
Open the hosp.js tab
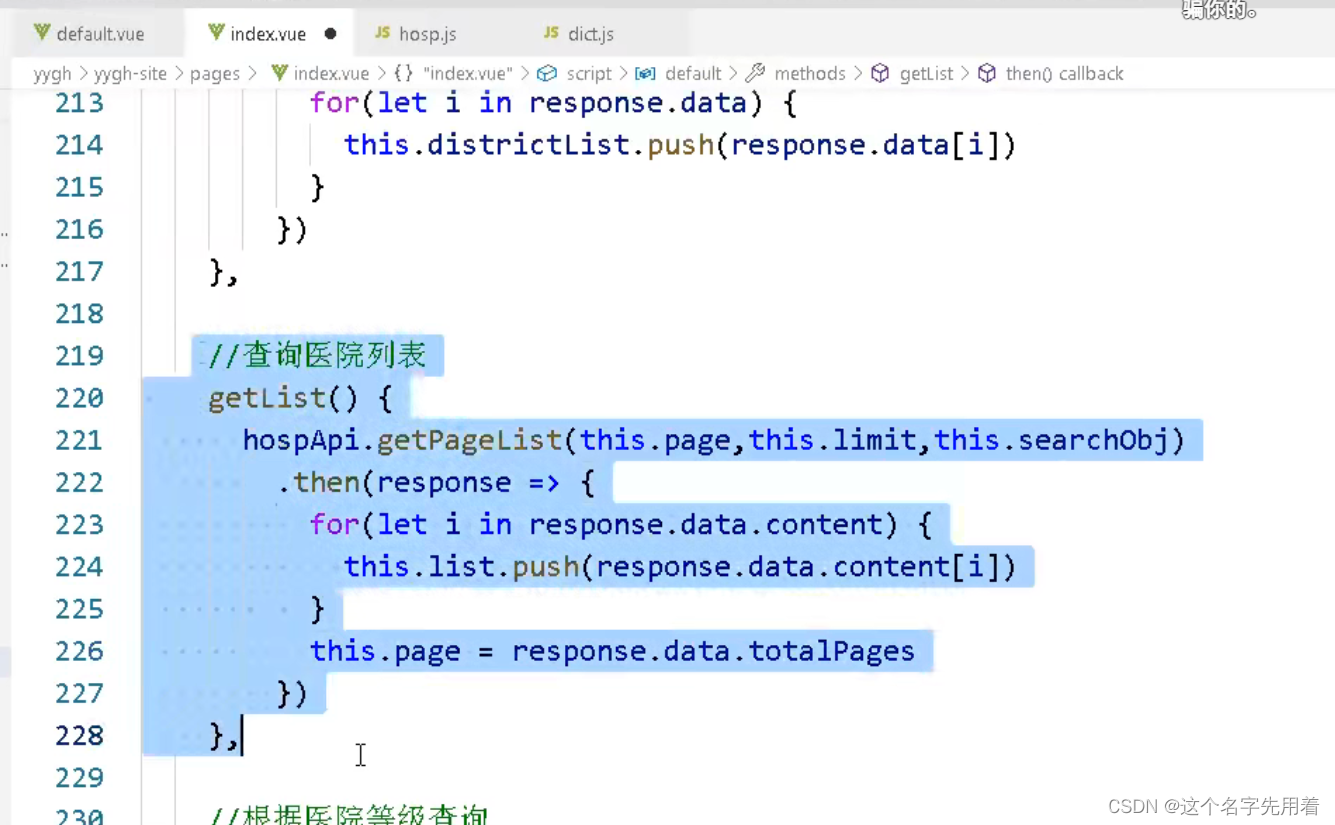427,34
